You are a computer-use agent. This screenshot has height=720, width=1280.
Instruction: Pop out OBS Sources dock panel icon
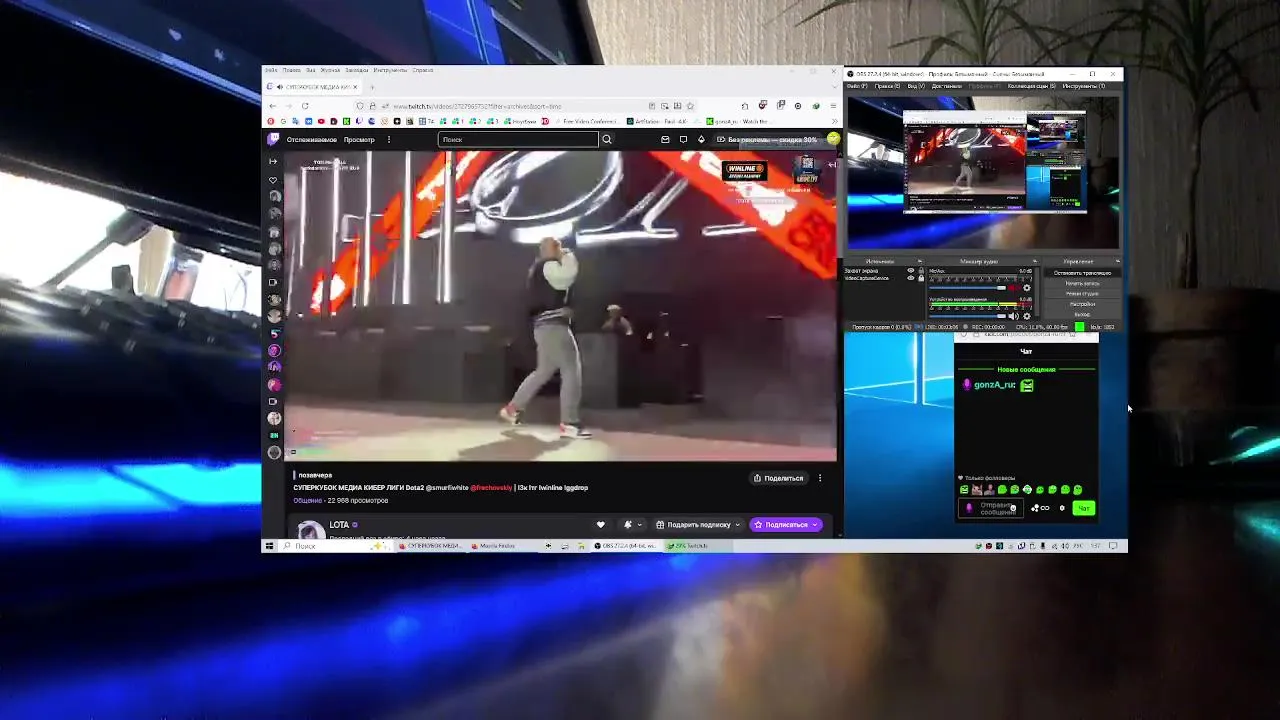pos(919,261)
